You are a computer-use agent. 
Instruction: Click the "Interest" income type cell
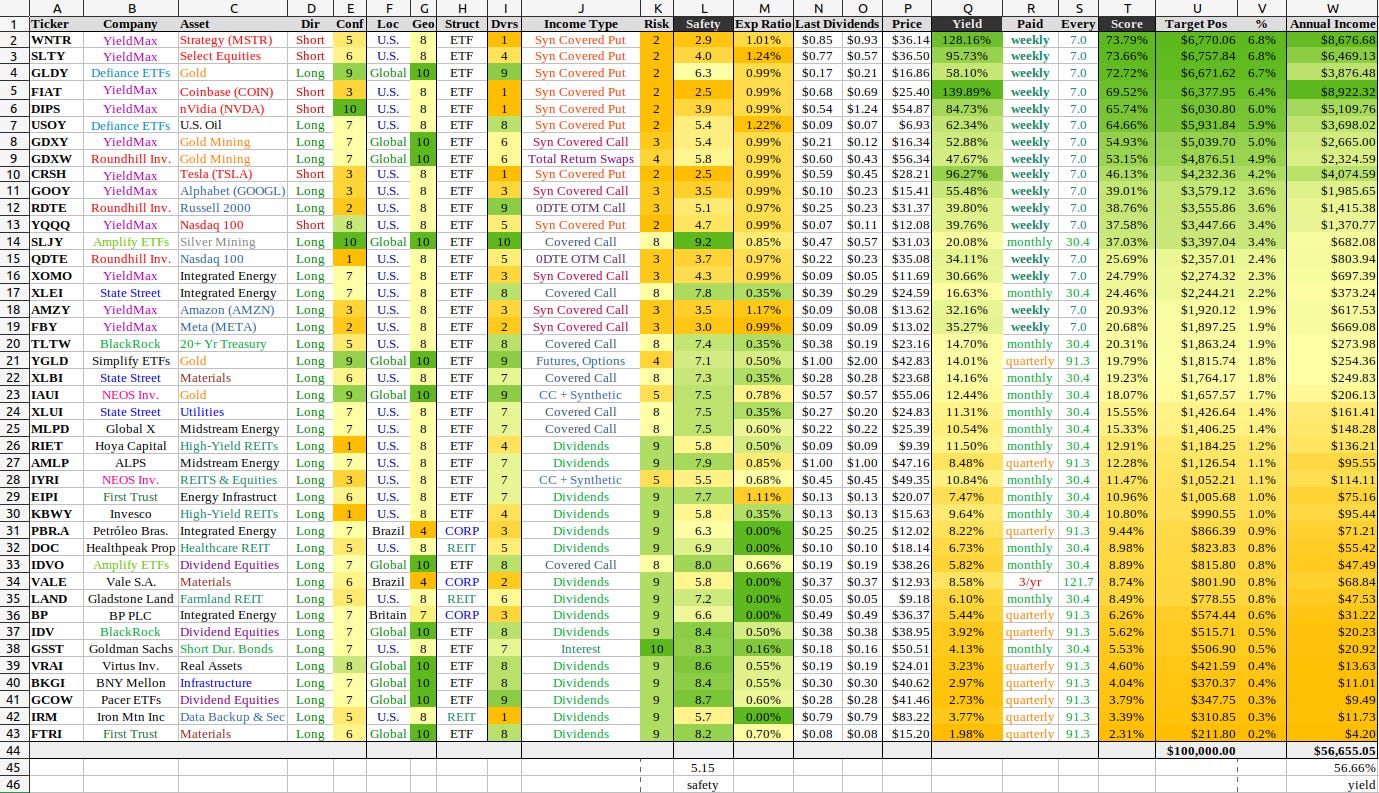pos(581,649)
